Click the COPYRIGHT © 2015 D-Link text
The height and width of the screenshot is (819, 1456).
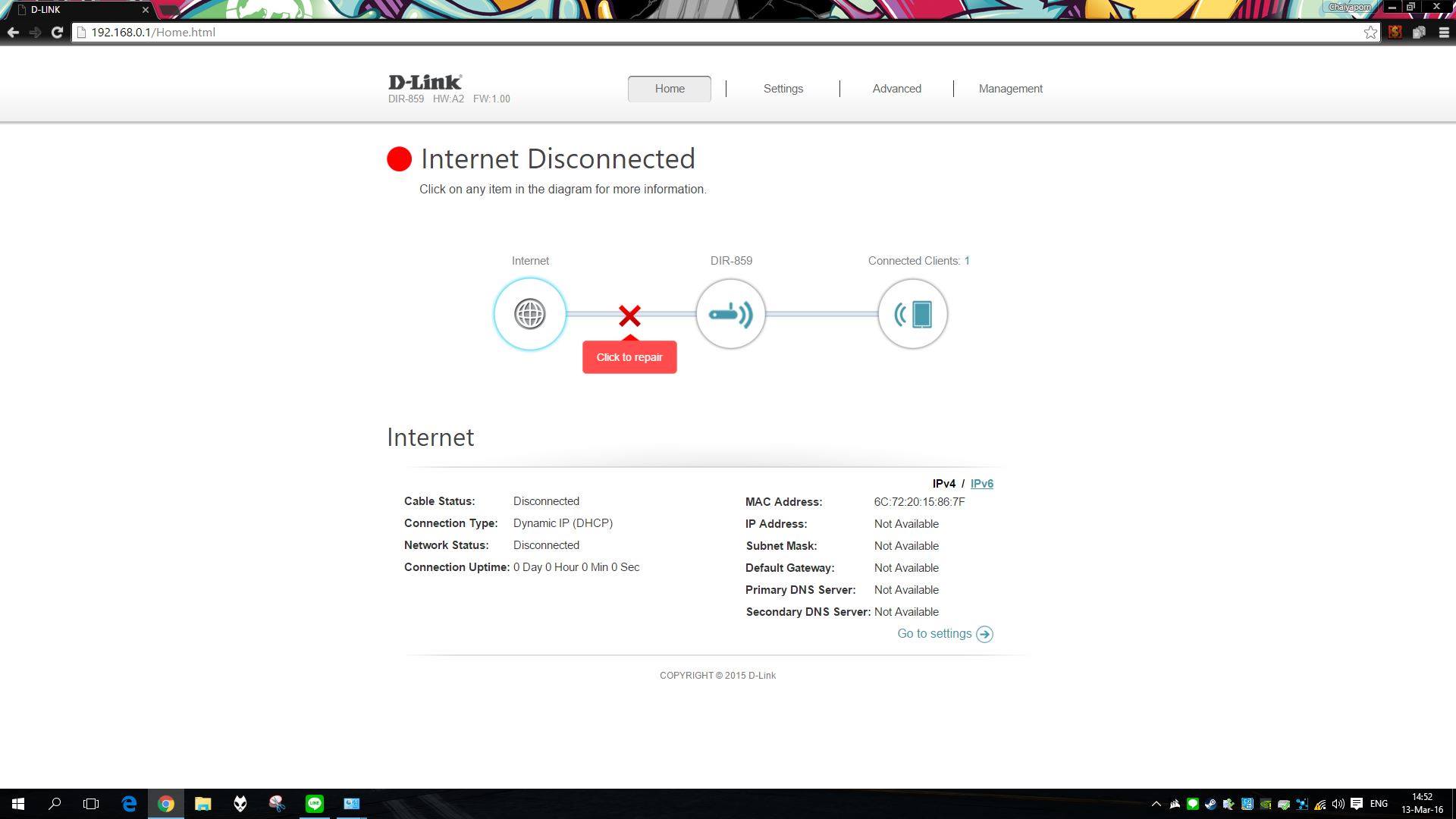click(717, 676)
